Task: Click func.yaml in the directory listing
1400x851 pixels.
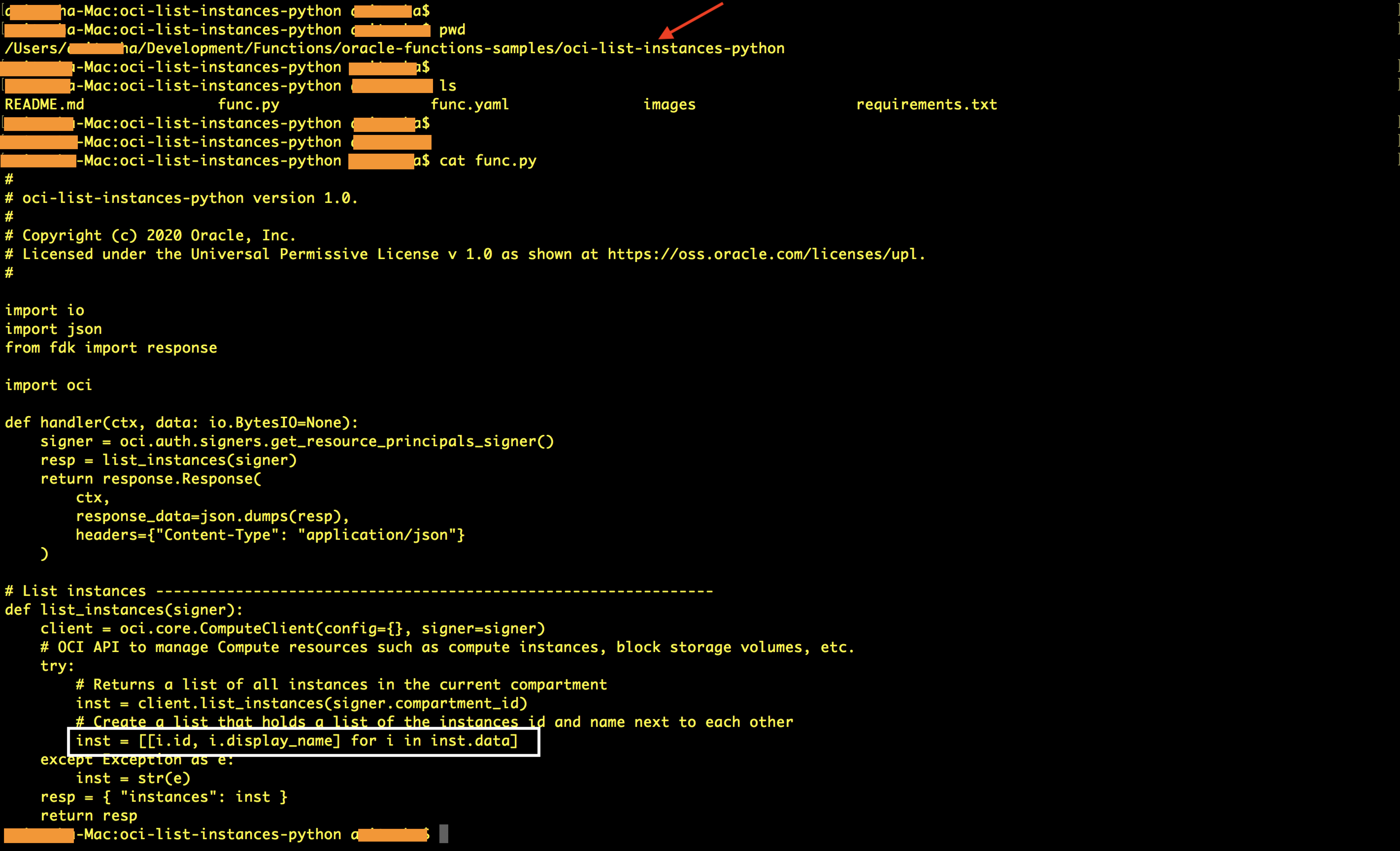Action: [x=469, y=104]
